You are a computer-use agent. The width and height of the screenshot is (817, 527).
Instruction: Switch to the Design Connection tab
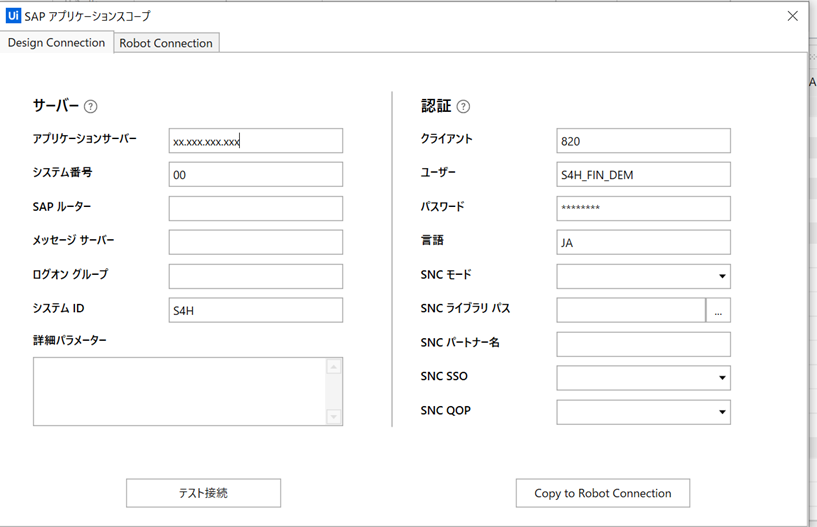56,43
